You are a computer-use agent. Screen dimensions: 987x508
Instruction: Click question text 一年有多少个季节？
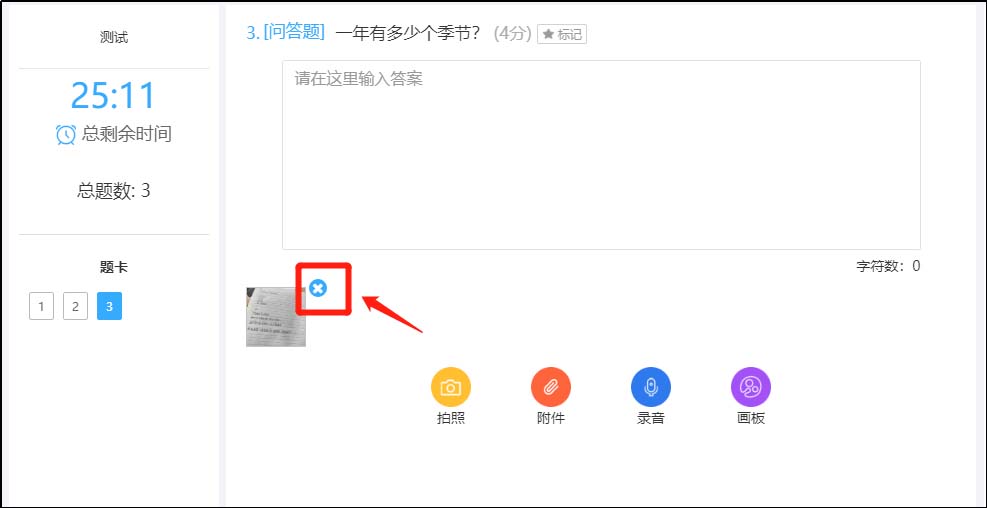[408, 33]
